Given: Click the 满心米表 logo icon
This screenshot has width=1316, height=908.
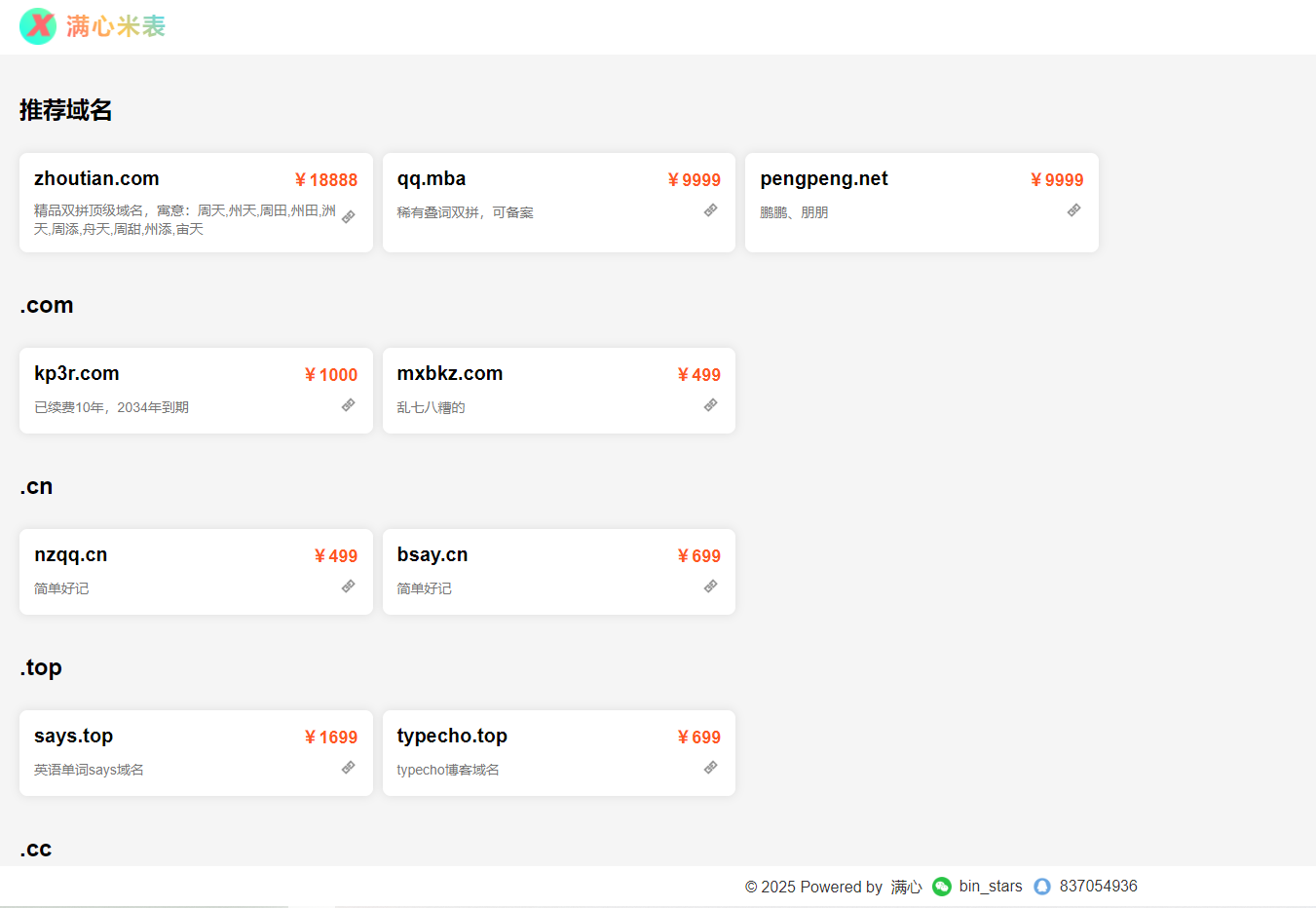Looking at the screenshot, I should pos(38,26).
